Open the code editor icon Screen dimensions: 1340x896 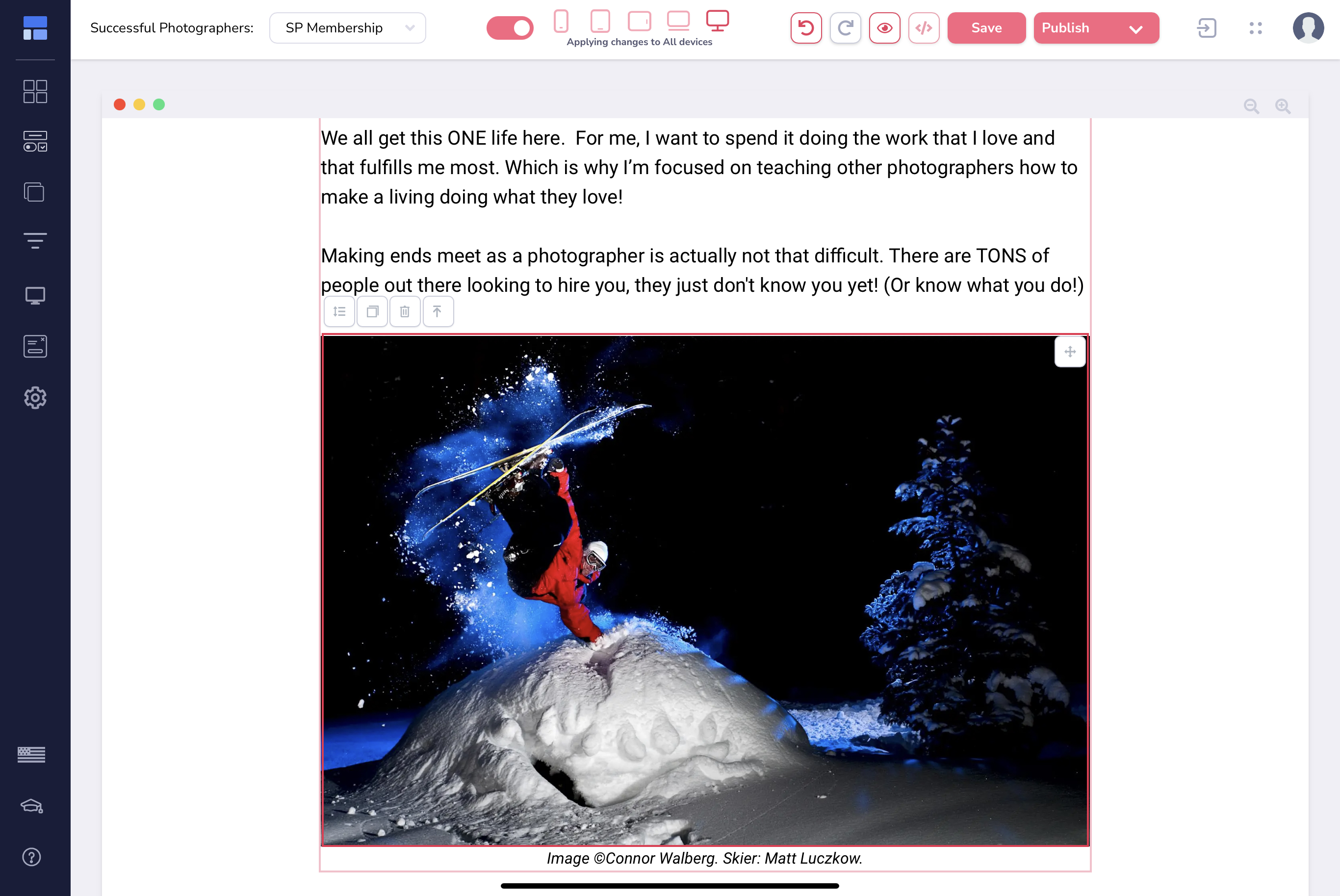coord(924,28)
